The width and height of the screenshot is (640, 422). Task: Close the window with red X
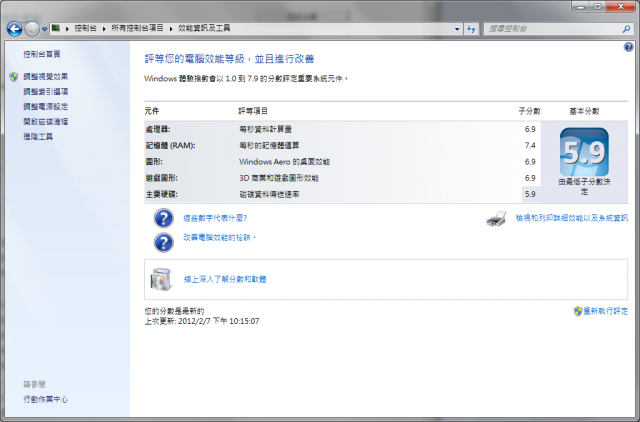click(620, 7)
